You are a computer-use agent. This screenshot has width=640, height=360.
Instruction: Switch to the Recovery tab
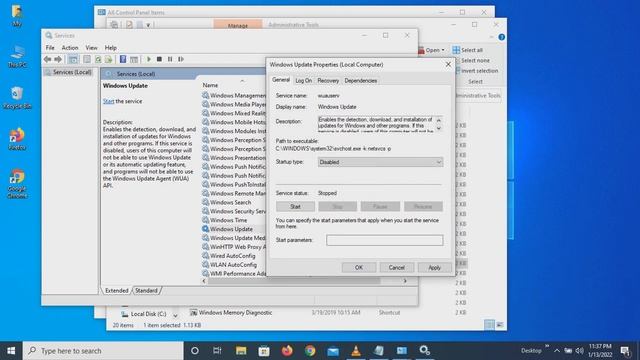click(328, 80)
